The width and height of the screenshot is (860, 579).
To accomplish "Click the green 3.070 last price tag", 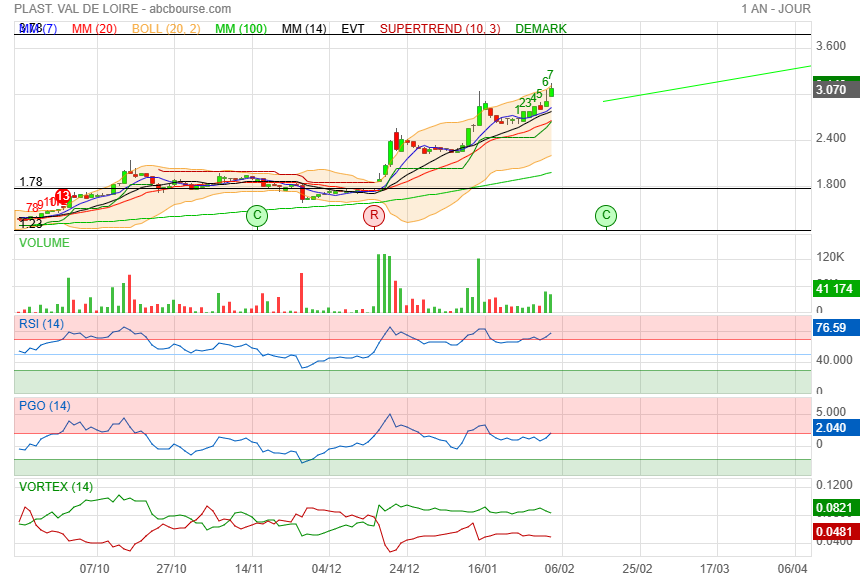I will click(x=831, y=89).
